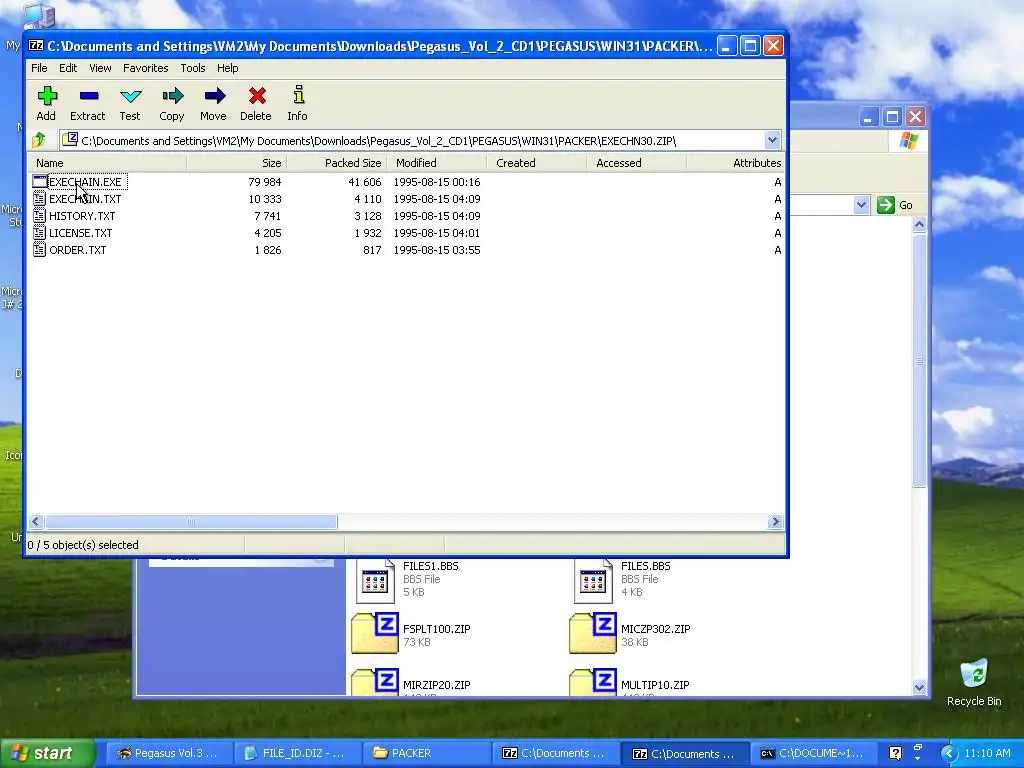Screen dimensions: 1024x768
Task: Click packed size value 3 128
Action: pos(368,216)
